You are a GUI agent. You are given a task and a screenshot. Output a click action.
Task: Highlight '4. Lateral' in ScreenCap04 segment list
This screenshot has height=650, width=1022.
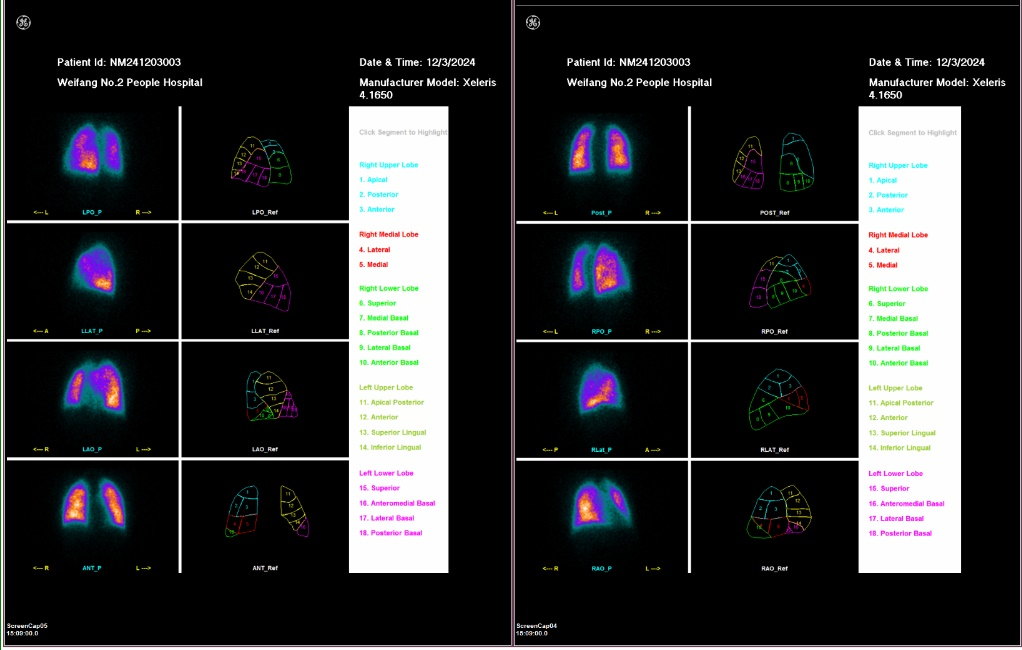point(884,250)
